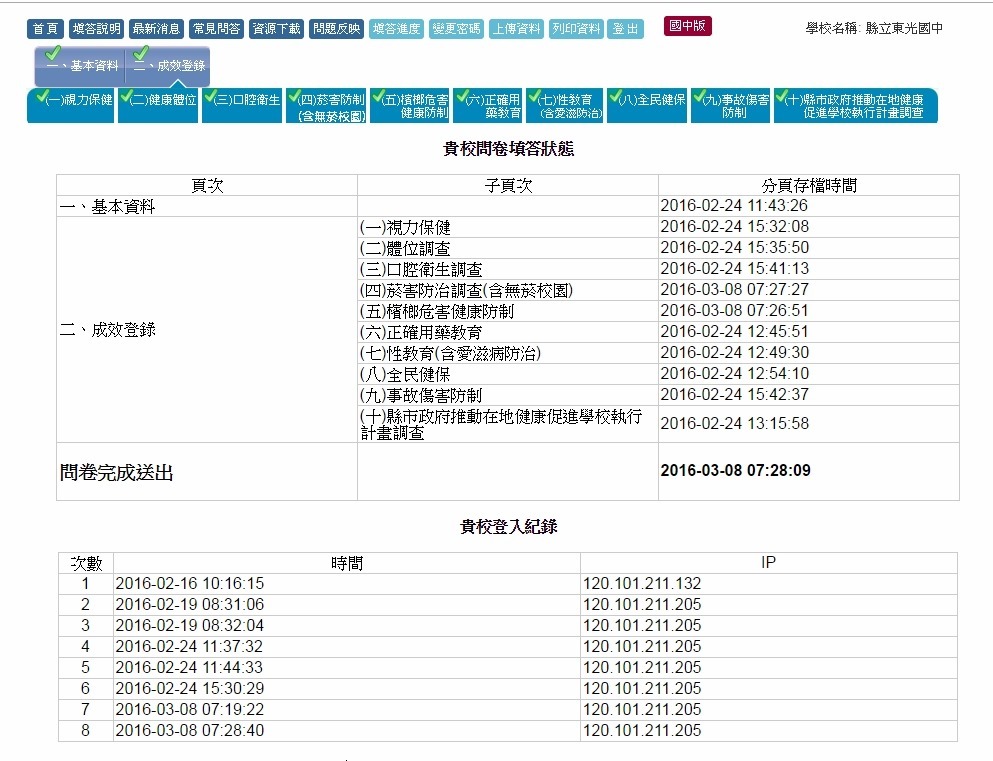Open (六)正確用藥教育 sub-tab
Screen dimensions: 993x761
click(x=488, y=105)
